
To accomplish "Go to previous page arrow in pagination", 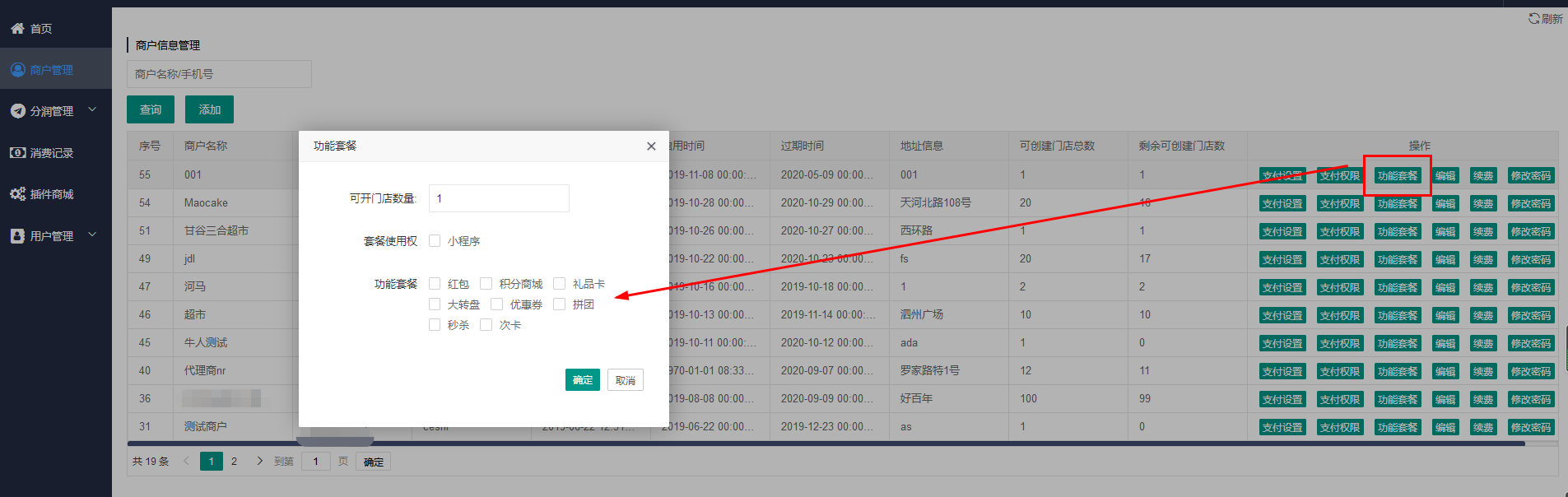I will [x=187, y=461].
